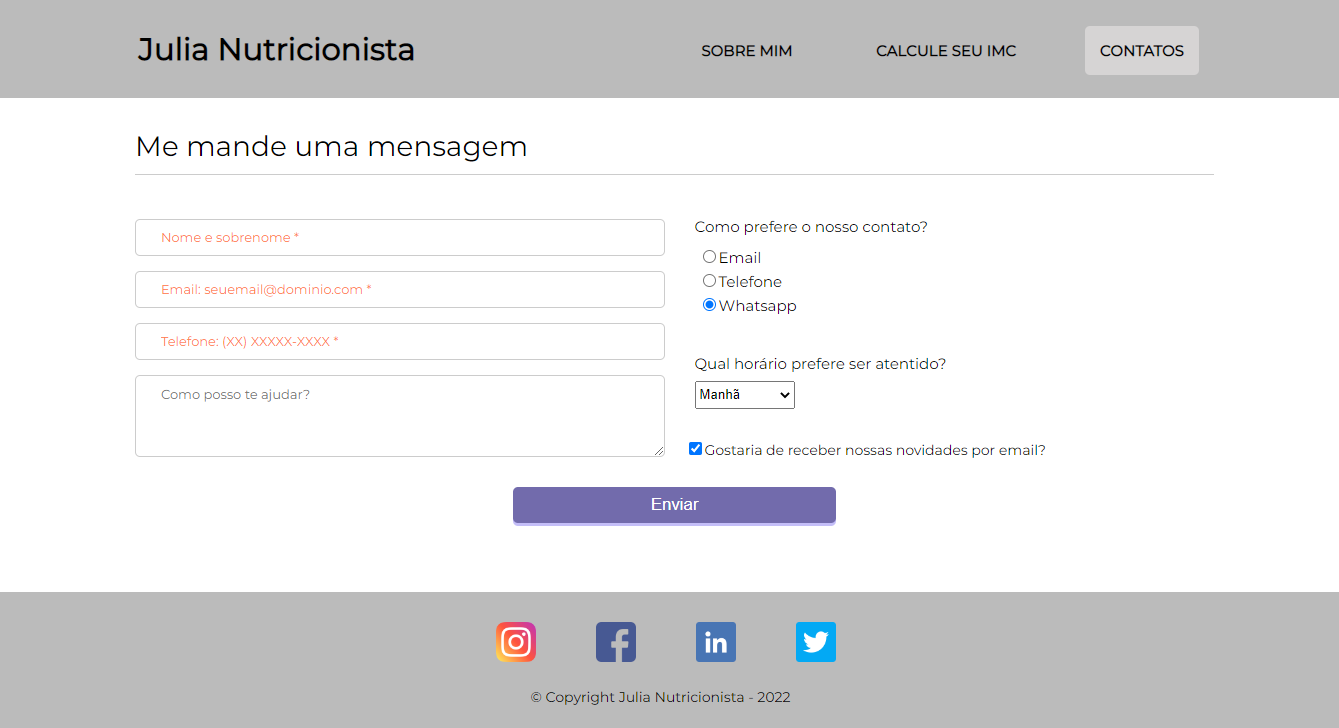Click the Julia Nutricionista logo
1339x728 pixels.
[276, 50]
